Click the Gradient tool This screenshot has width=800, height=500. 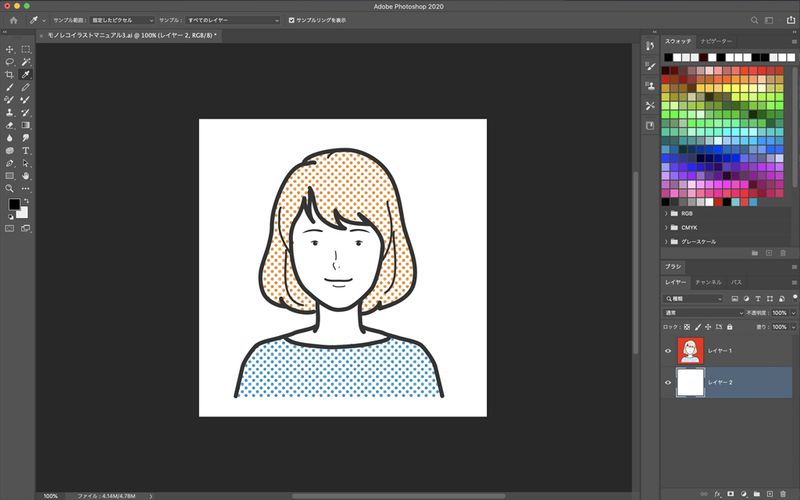click(x=26, y=125)
